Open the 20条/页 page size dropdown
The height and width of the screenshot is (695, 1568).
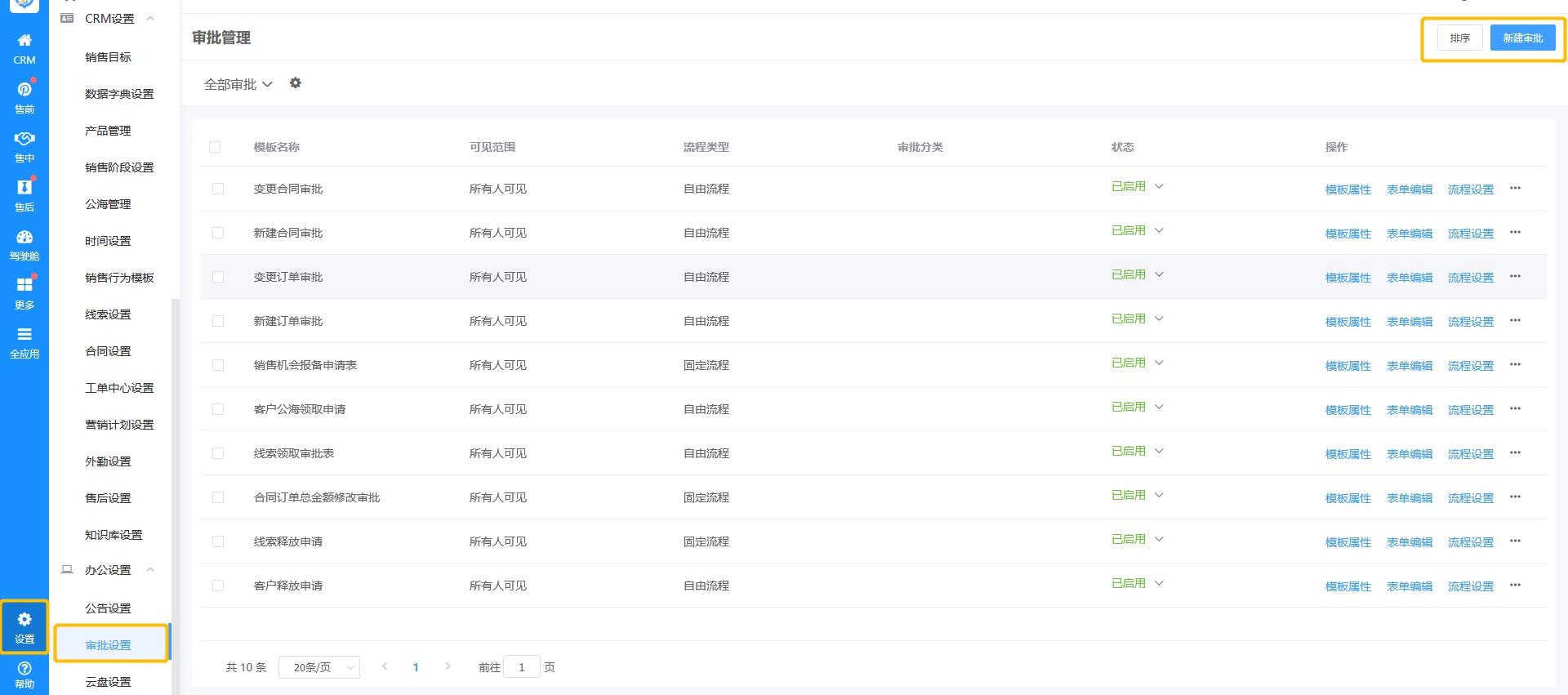(319, 667)
